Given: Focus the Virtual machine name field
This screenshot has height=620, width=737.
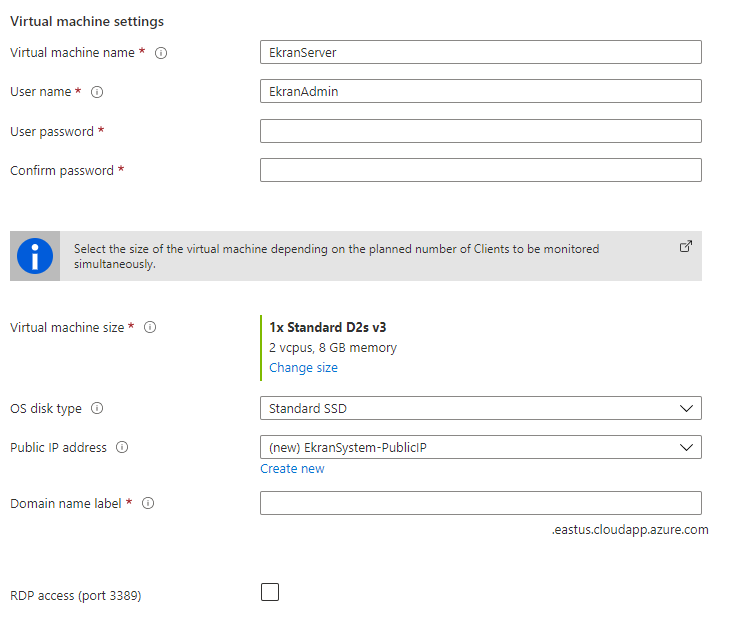Looking at the screenshot, I should pos(480,52).
